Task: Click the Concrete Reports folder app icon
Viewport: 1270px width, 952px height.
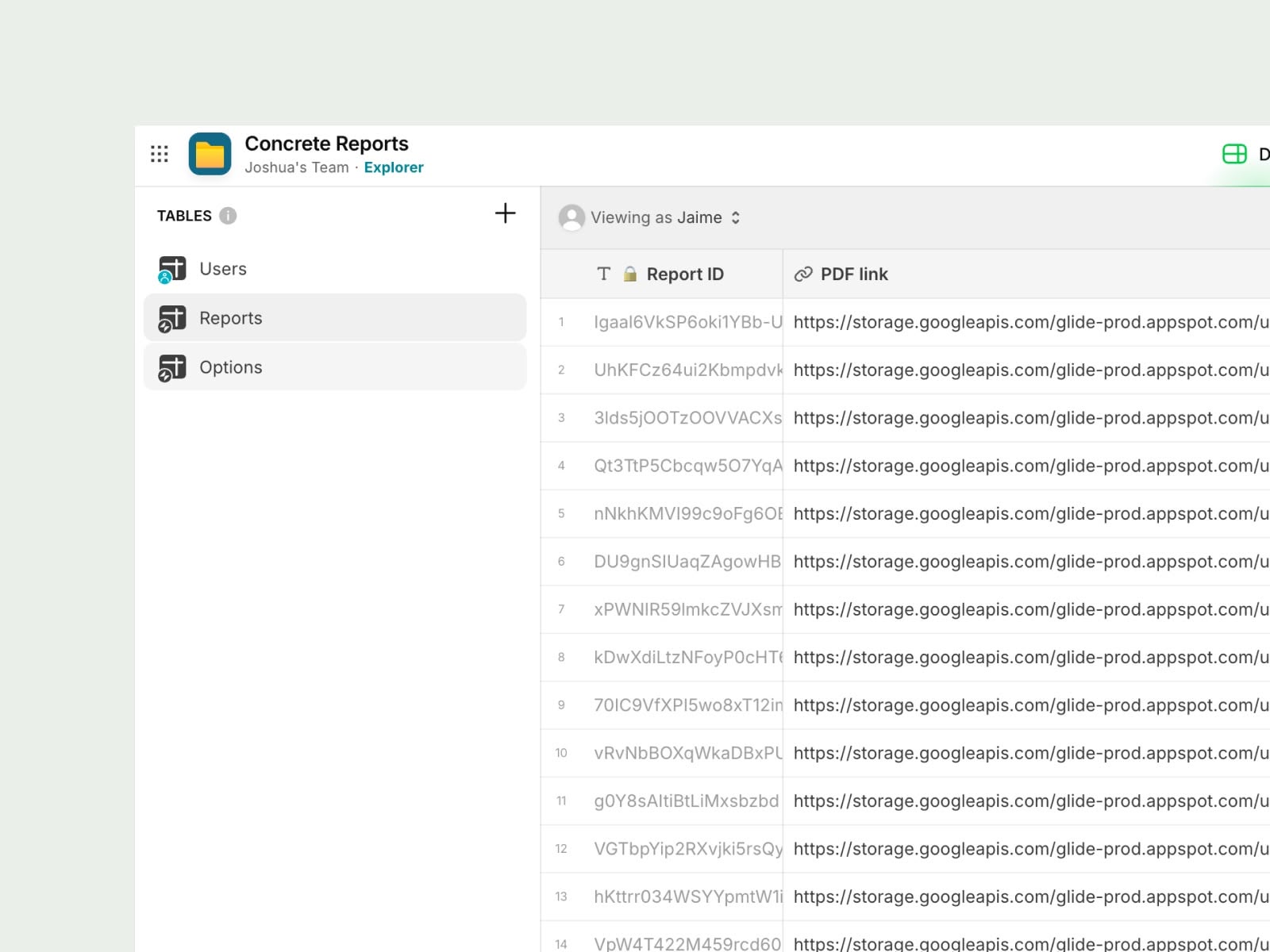Action: tap(210, 154)
